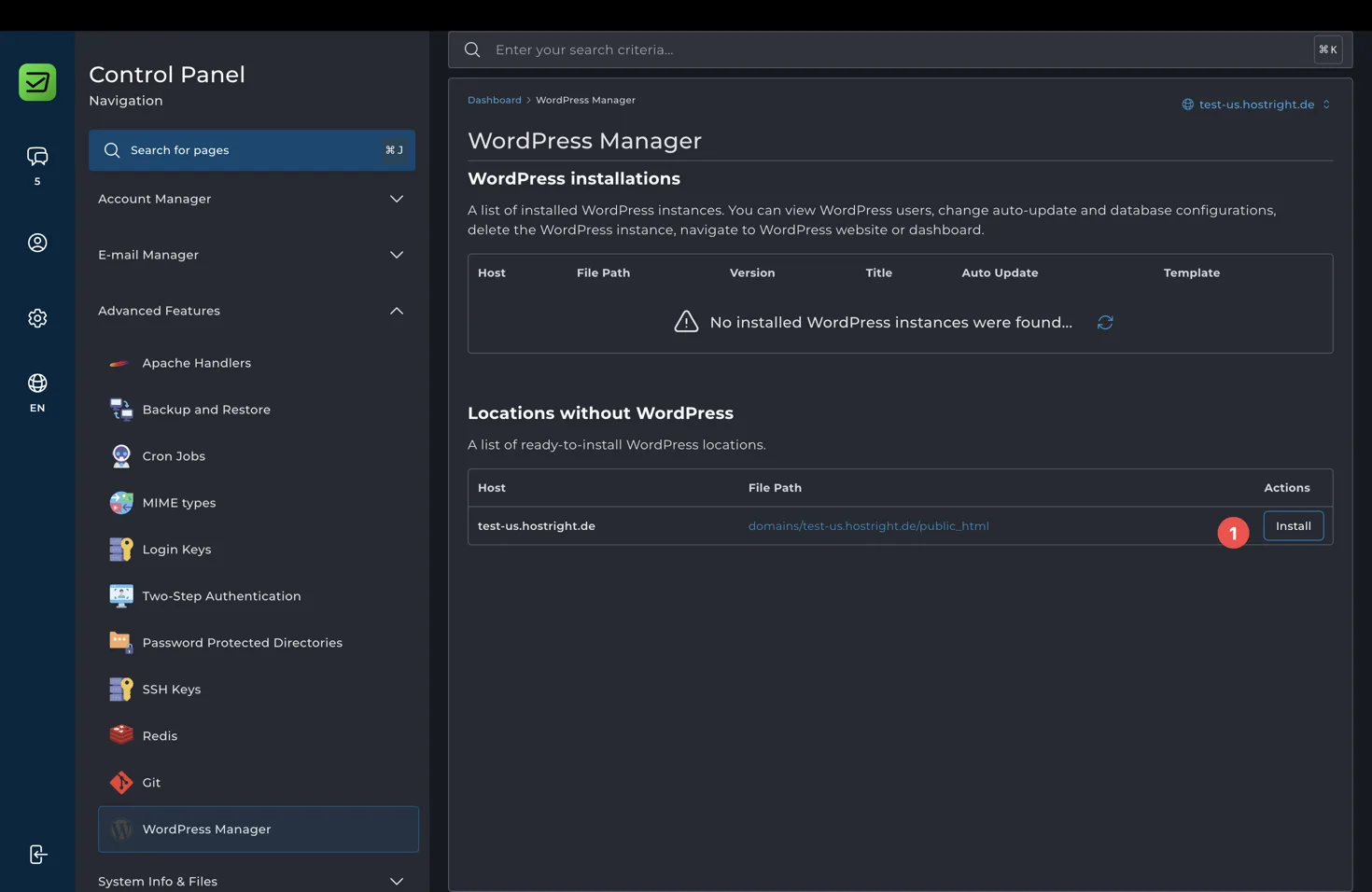Click the globe icon beside test-us.hostright.de
Viewport: 1372px width, 892px height.
[1187, 105]
